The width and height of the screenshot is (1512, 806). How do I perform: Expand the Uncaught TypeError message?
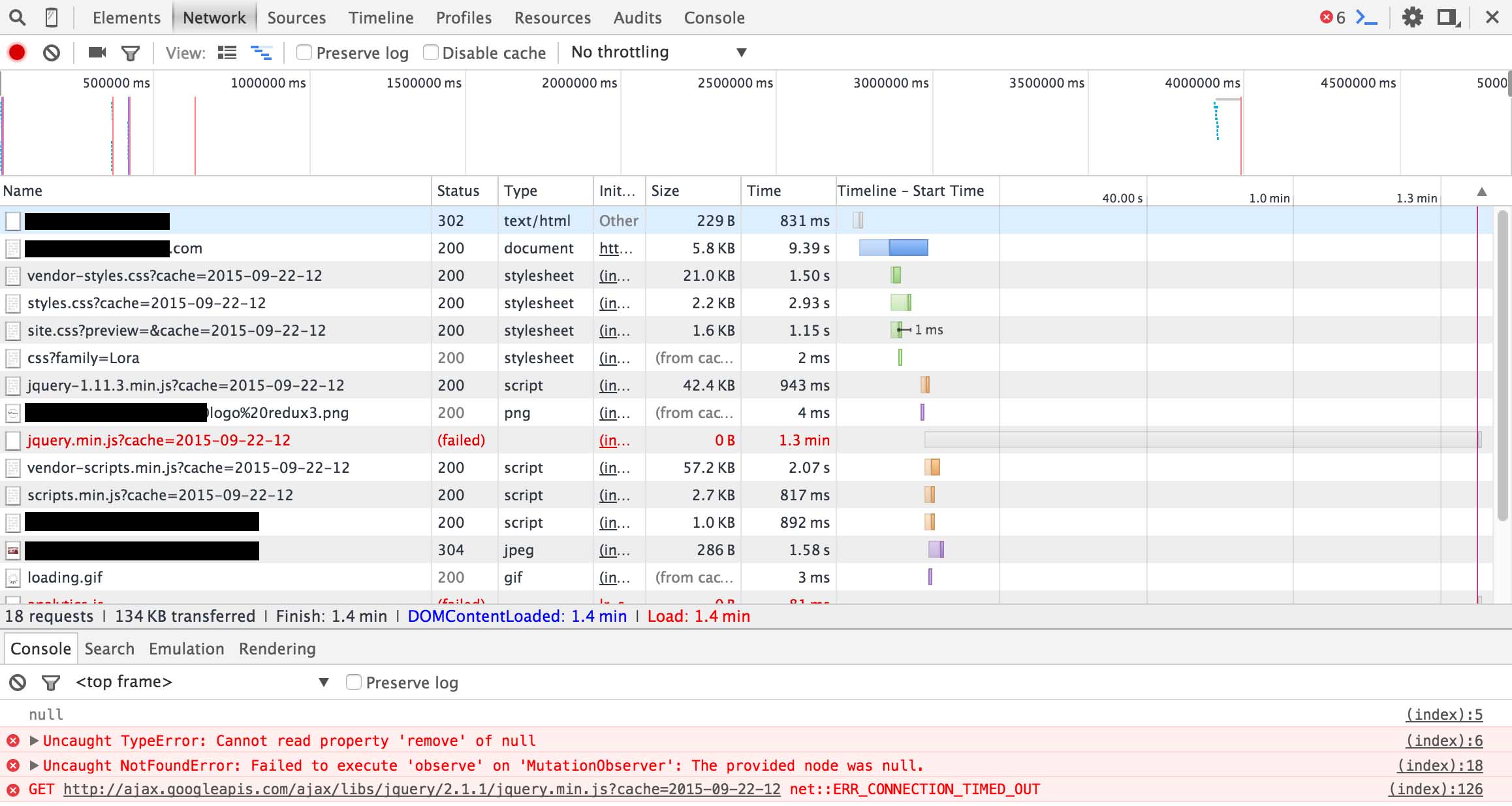pos(34,741)
